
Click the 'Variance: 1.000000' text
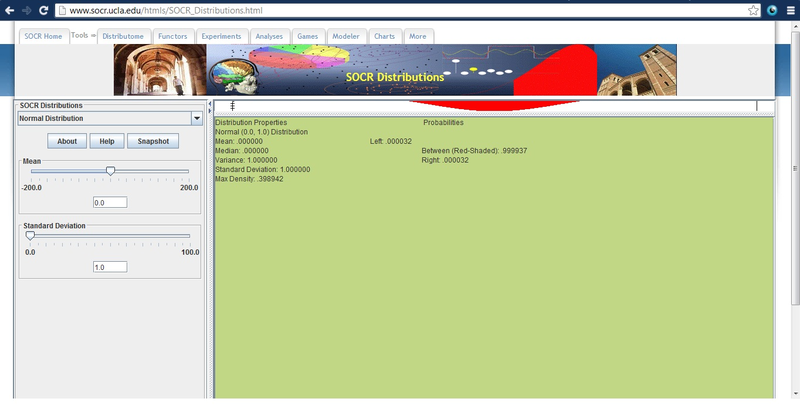[246, 160]
